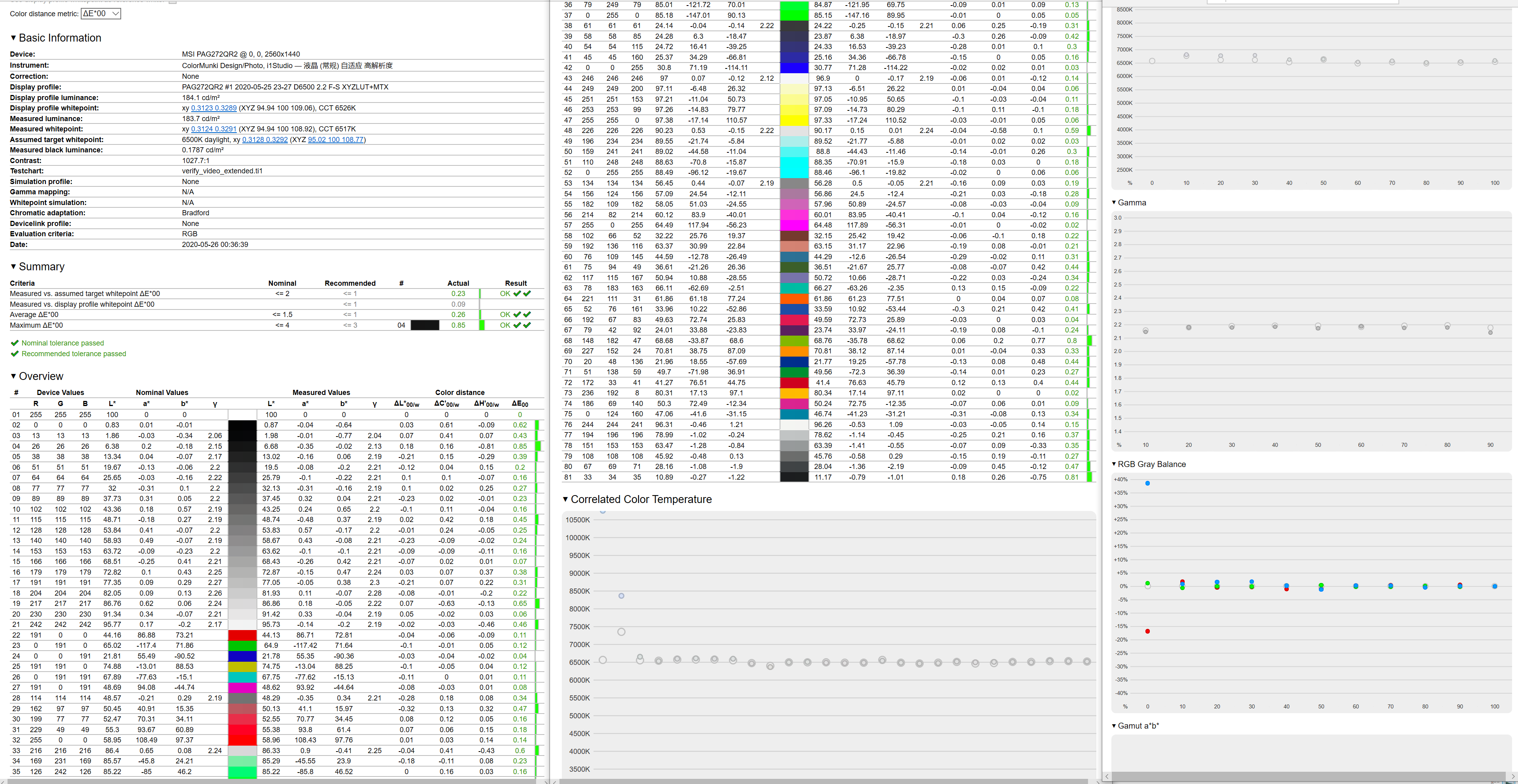Click the Maximum ΔE*00 actual value 0.85
This screenshot has height=784, width=1518.
pos(458,325)
